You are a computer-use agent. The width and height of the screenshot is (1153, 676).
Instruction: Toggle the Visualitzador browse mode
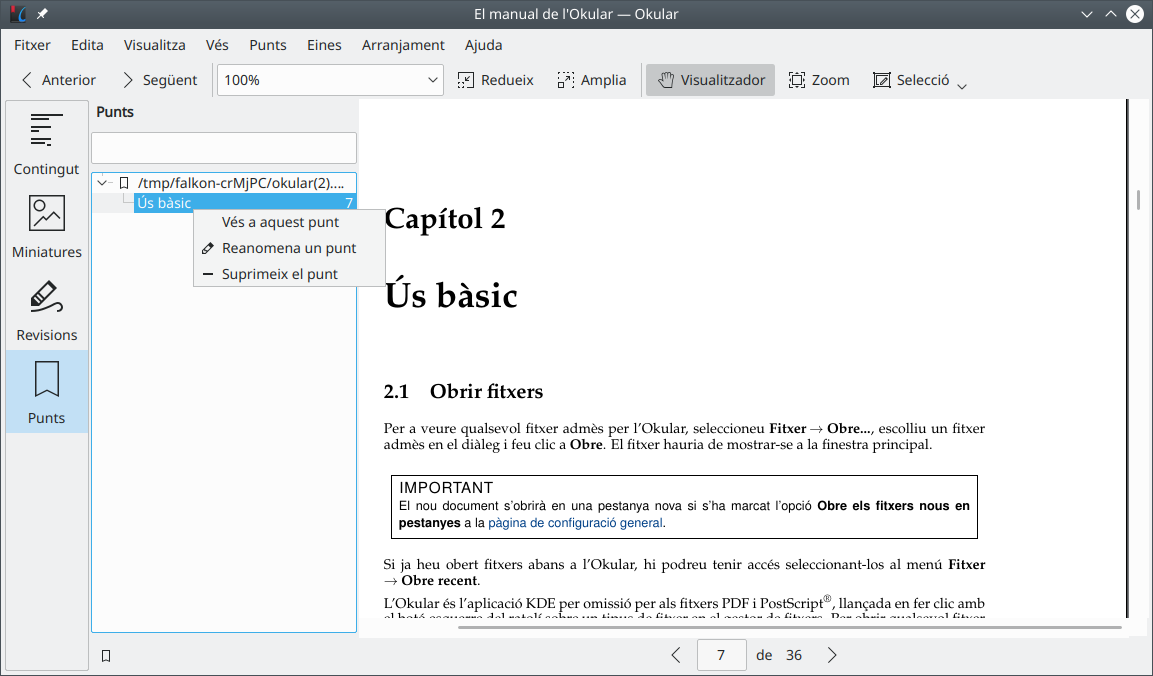[x=710, y=80]
